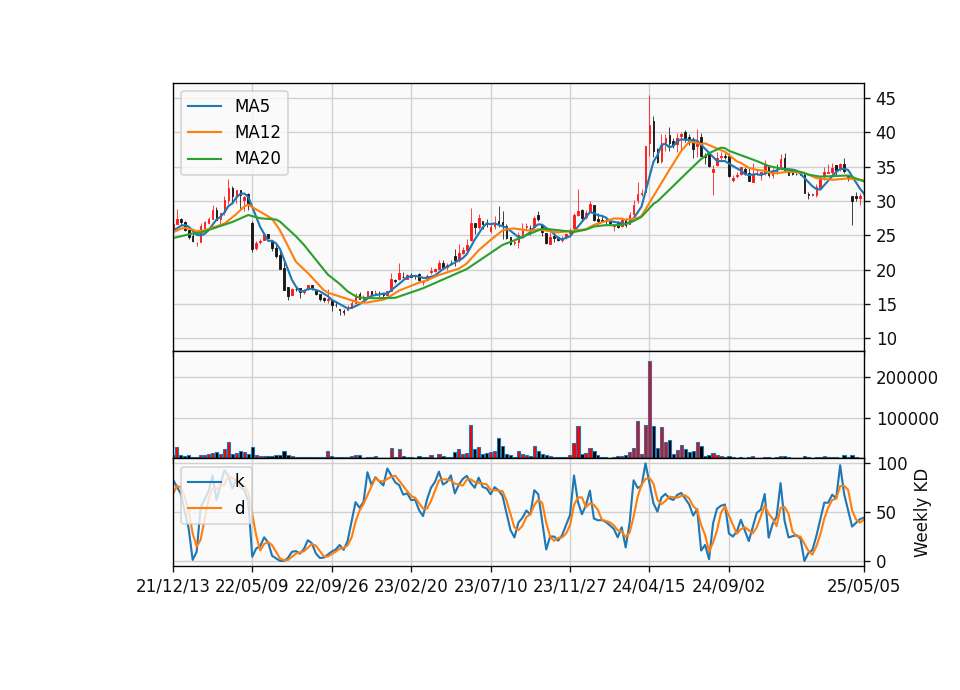Click the 21/12/13 date tick label
The image size is (960, 690).
pos(173,586)
